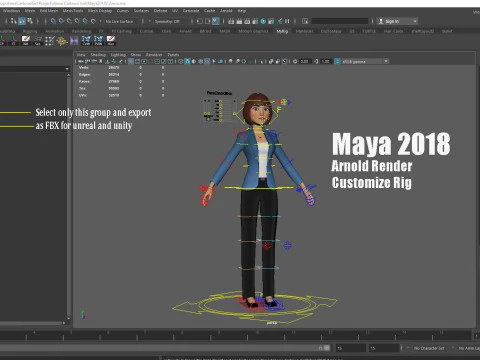Toggle the second snap magnet icon (snap to curves)
The width and height of the screenshot is (480, 360).
coord(61,21)
